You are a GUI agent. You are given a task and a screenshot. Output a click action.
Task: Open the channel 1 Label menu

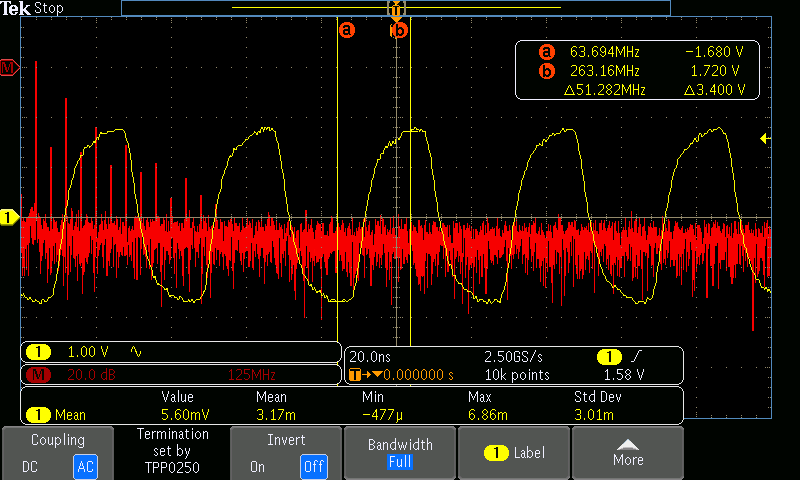[514, 453]
